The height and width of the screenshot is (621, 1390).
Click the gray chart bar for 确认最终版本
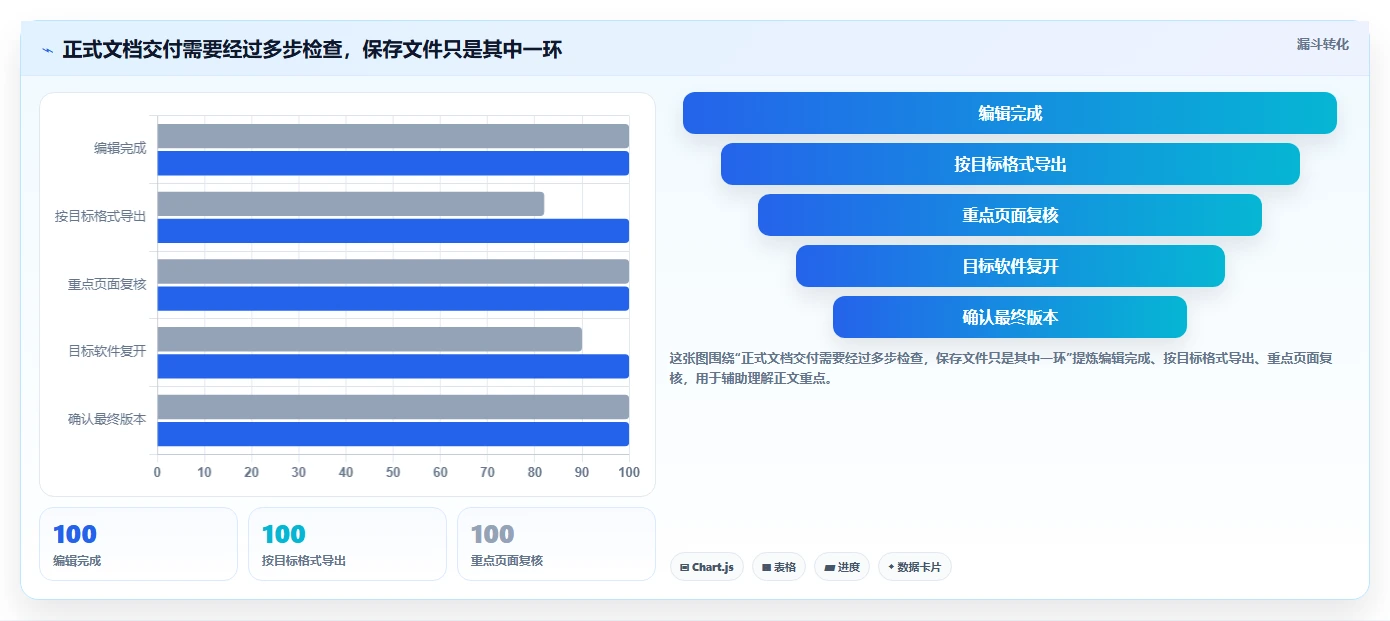(x=393, y=407)
